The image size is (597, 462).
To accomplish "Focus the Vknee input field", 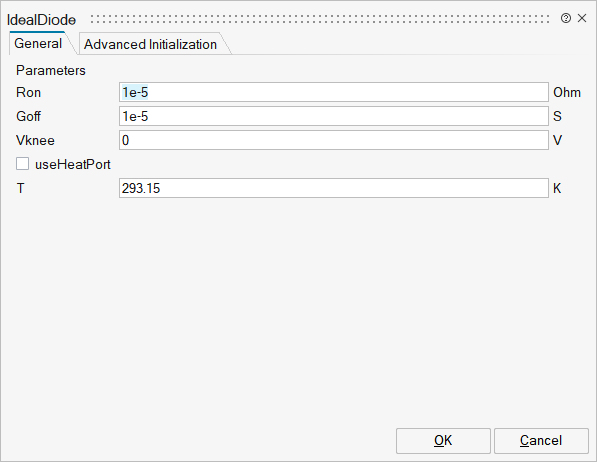I will click(x=334, y=140).
